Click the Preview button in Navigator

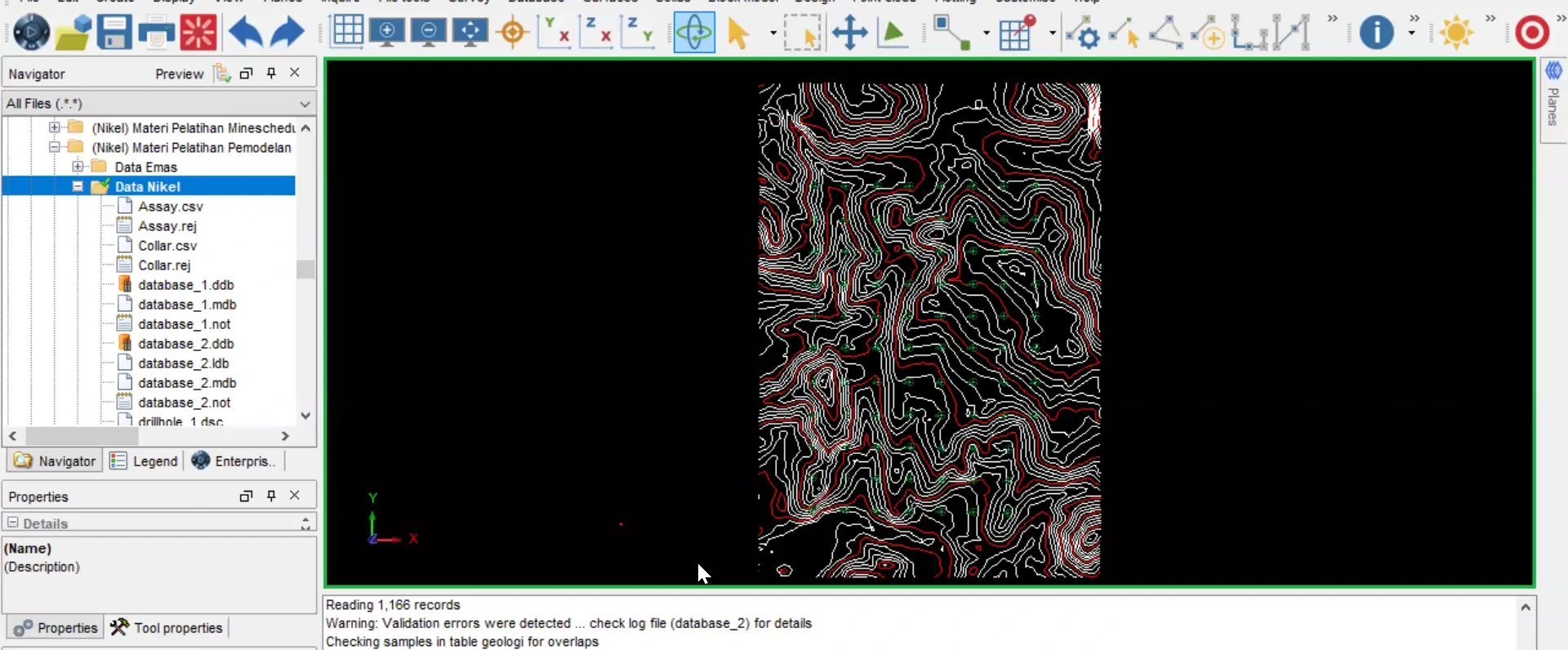179,73
